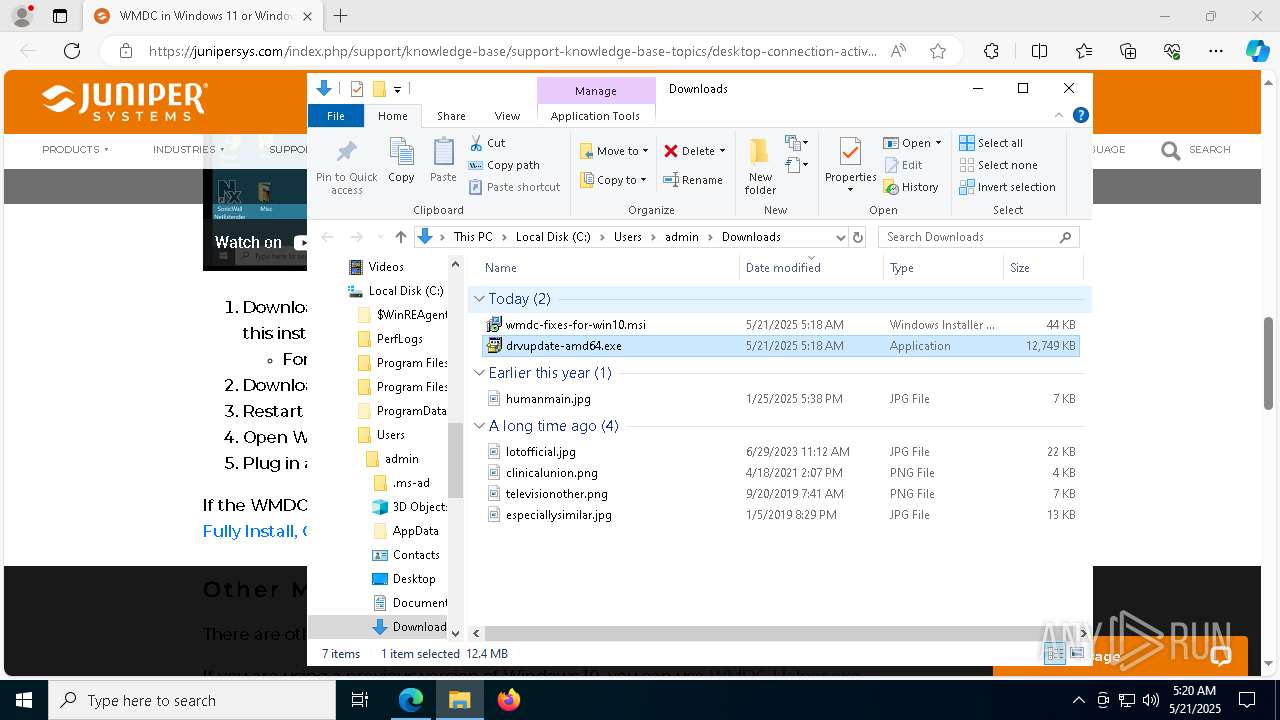Image resolution: width=1280 pixels, height=720 pixels.
Task: Open the Application Tools tab
Action: [595, 116]
